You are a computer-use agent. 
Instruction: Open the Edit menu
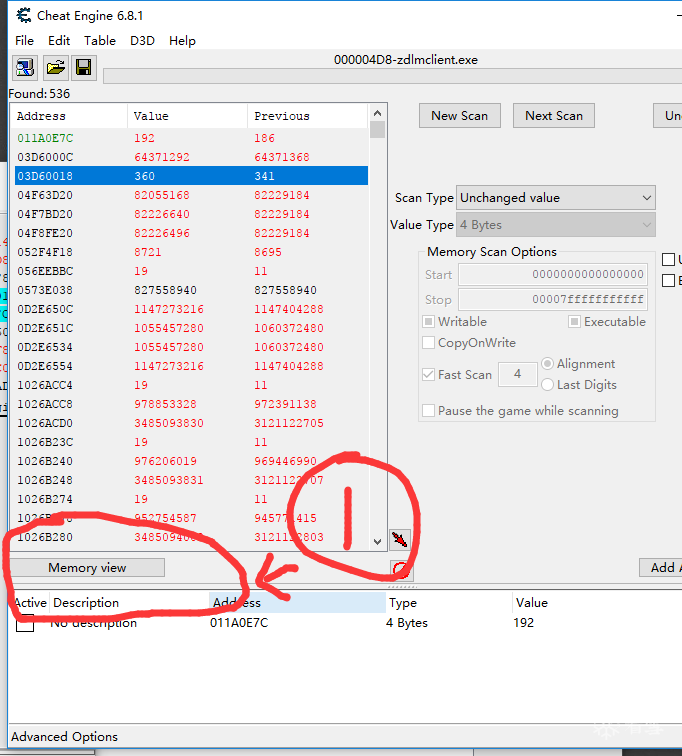[59, 40]
